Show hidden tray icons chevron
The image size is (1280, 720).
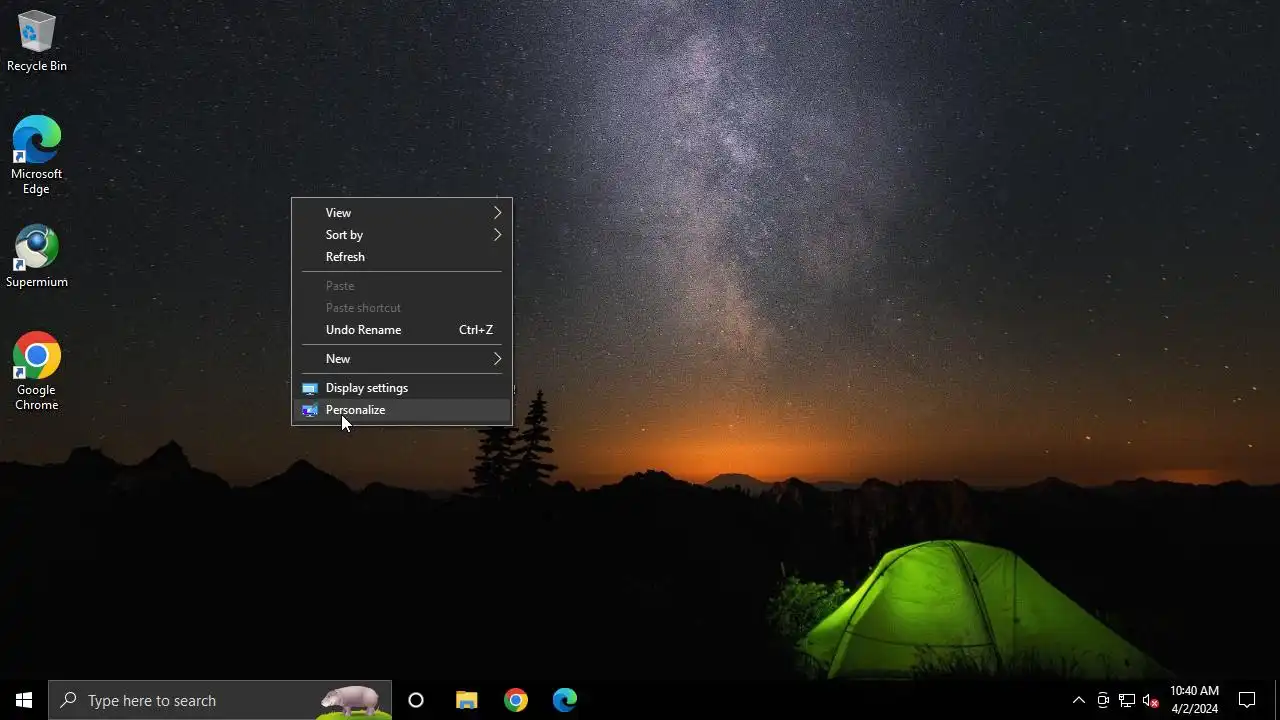tap(1078, 700)
